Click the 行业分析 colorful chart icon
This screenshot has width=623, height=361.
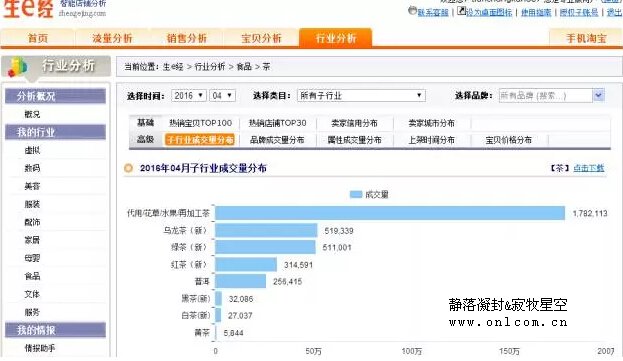18,67
